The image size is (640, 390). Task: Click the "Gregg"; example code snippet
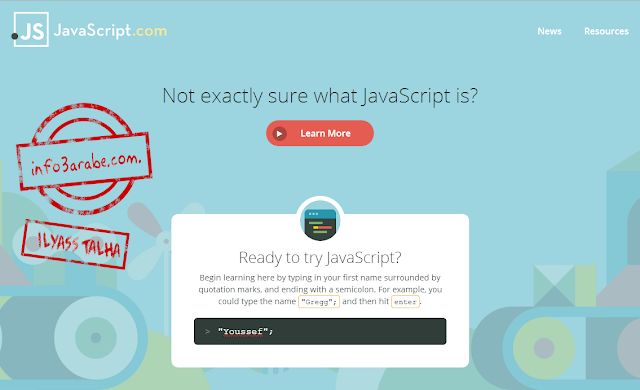(x=319, y=302)
